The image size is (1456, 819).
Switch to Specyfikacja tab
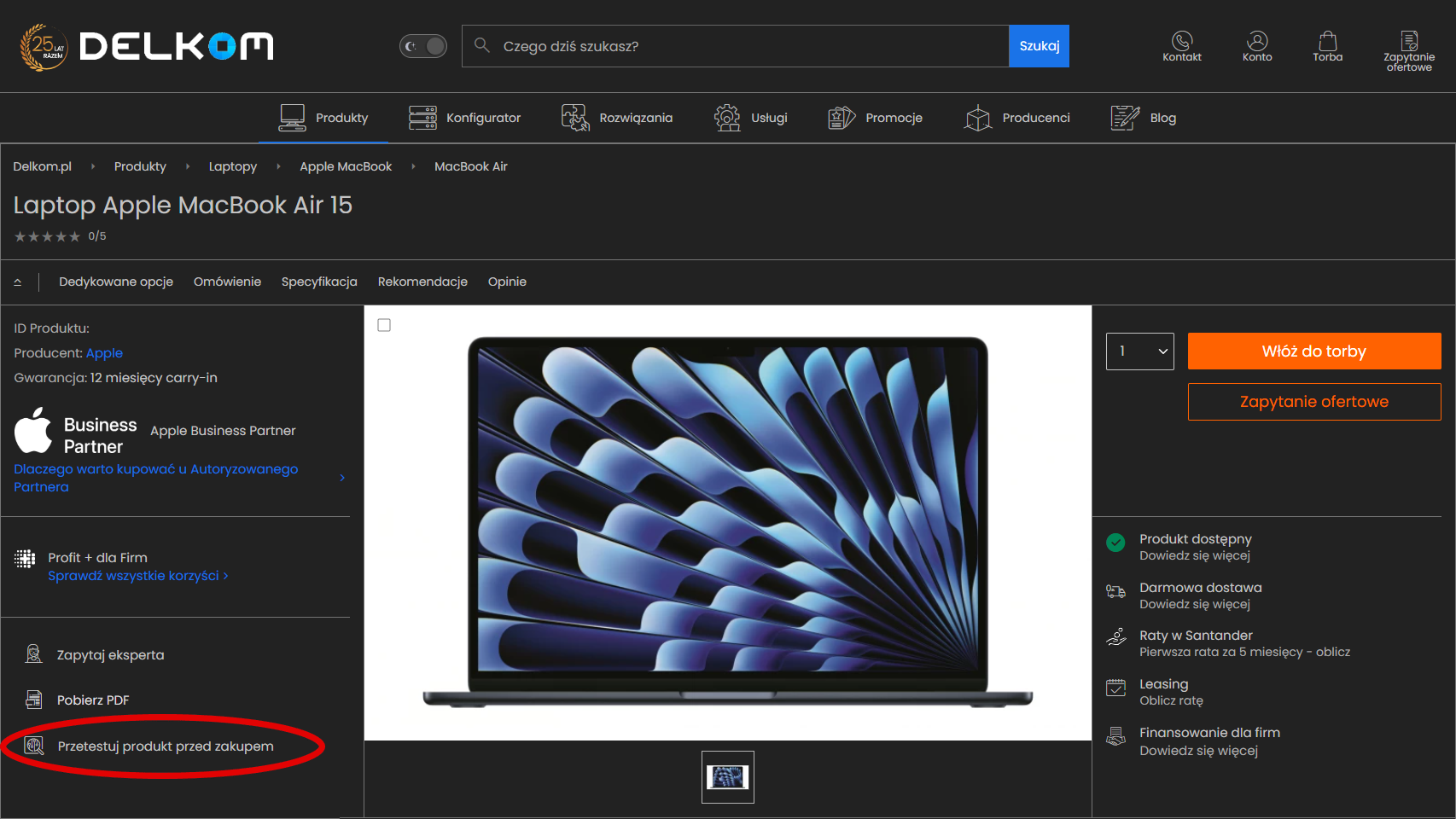(319, 282)
